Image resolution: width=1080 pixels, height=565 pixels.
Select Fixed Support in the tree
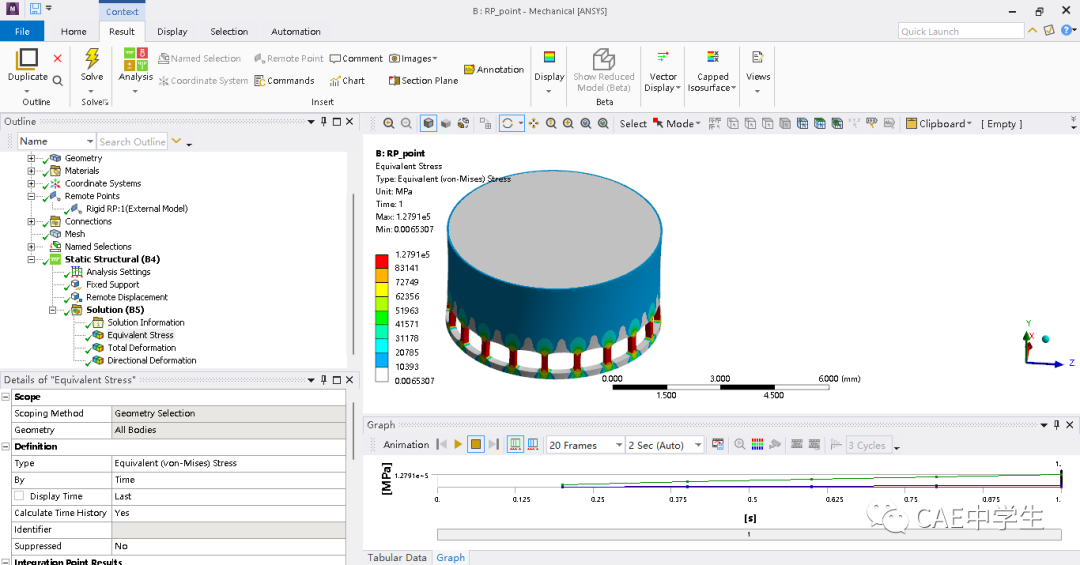click(112, 285)
